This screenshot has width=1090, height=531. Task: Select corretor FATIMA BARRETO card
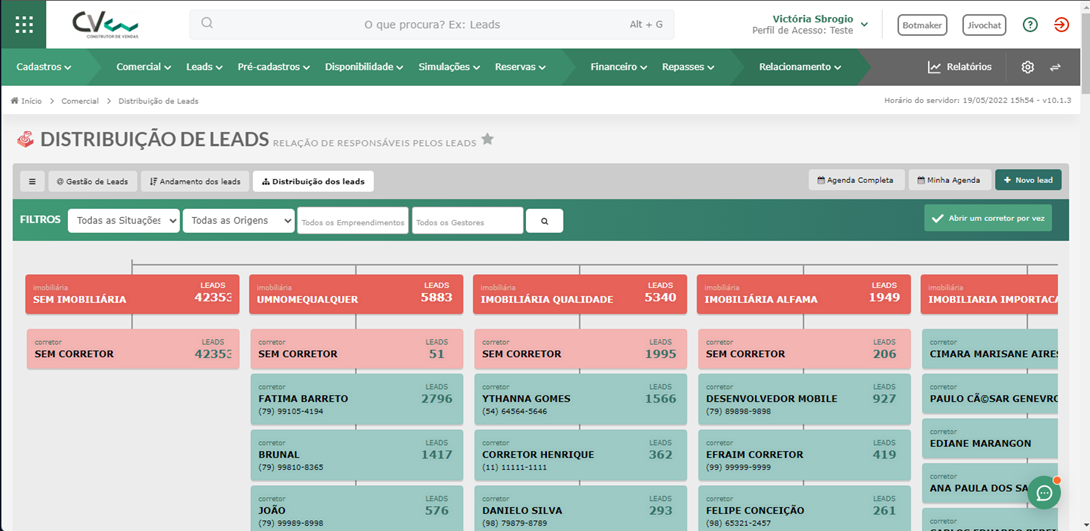click(x=357, y=400)
